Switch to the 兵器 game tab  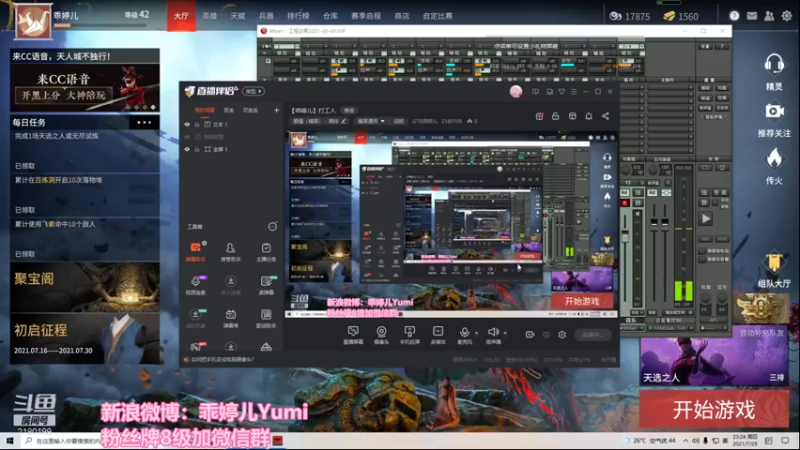[x=266, y=16]
